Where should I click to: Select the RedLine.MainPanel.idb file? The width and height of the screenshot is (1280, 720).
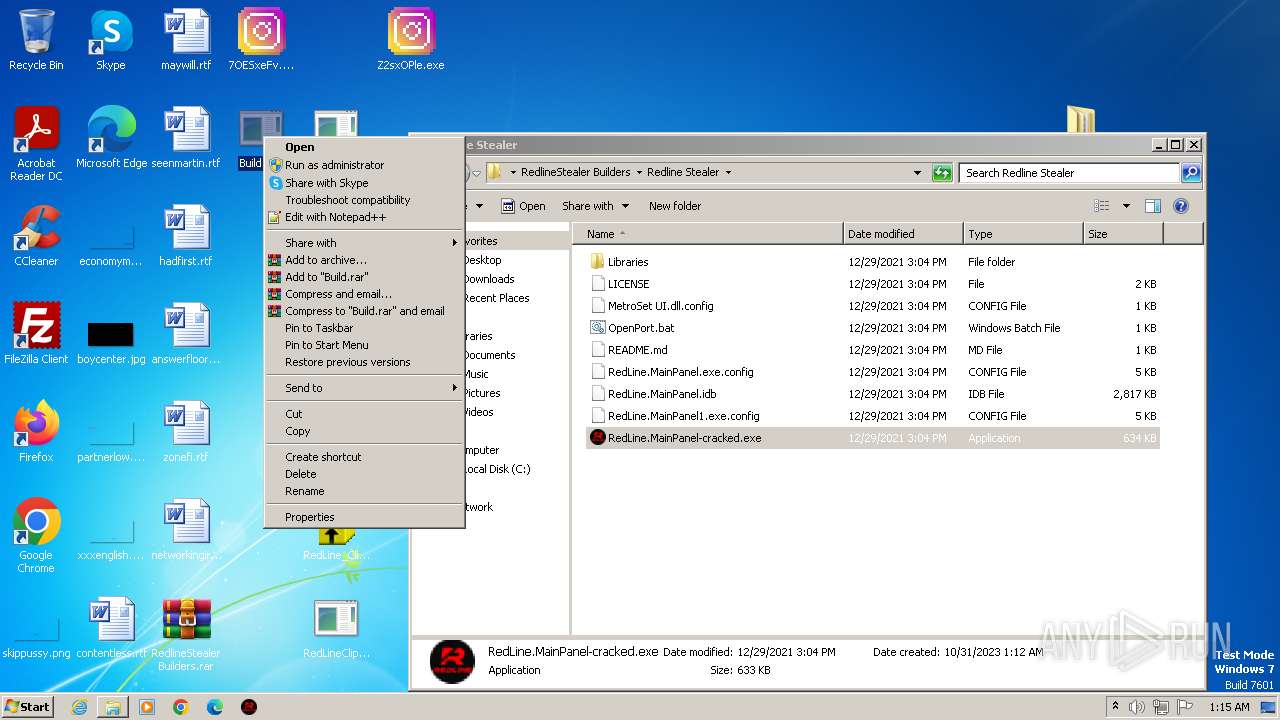click(872, 394)
